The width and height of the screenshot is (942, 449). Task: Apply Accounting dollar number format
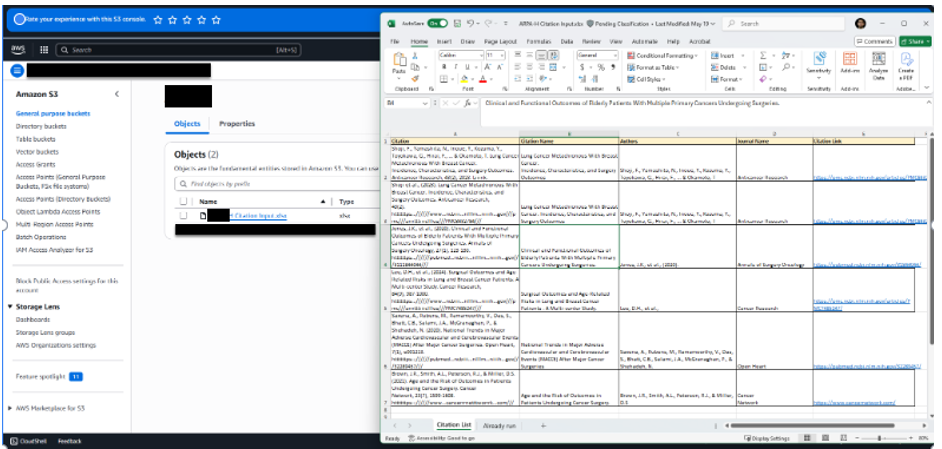click(582, 67)
